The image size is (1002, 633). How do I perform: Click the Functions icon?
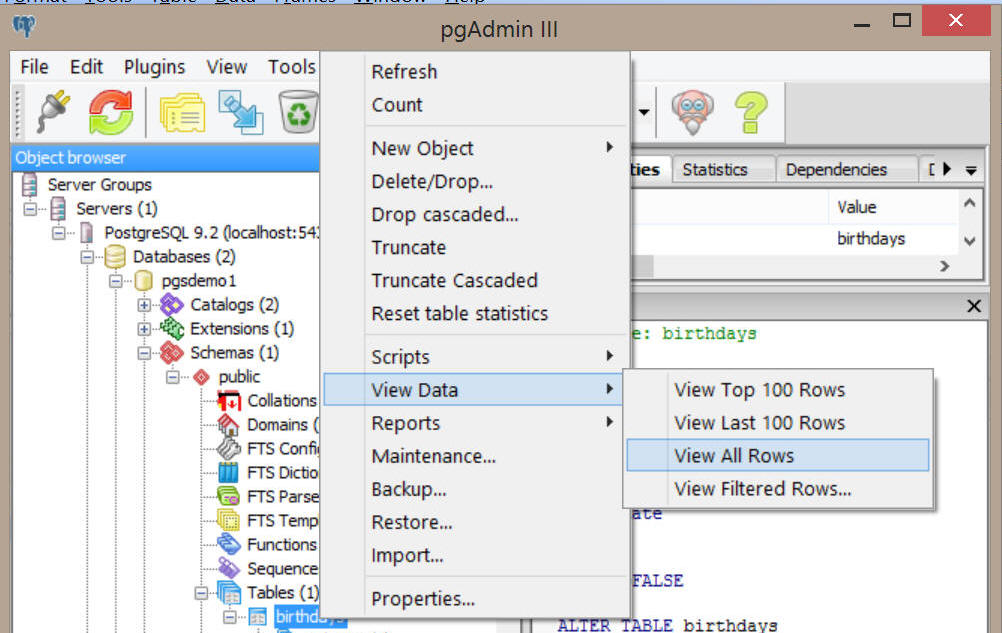click(229, 545)
